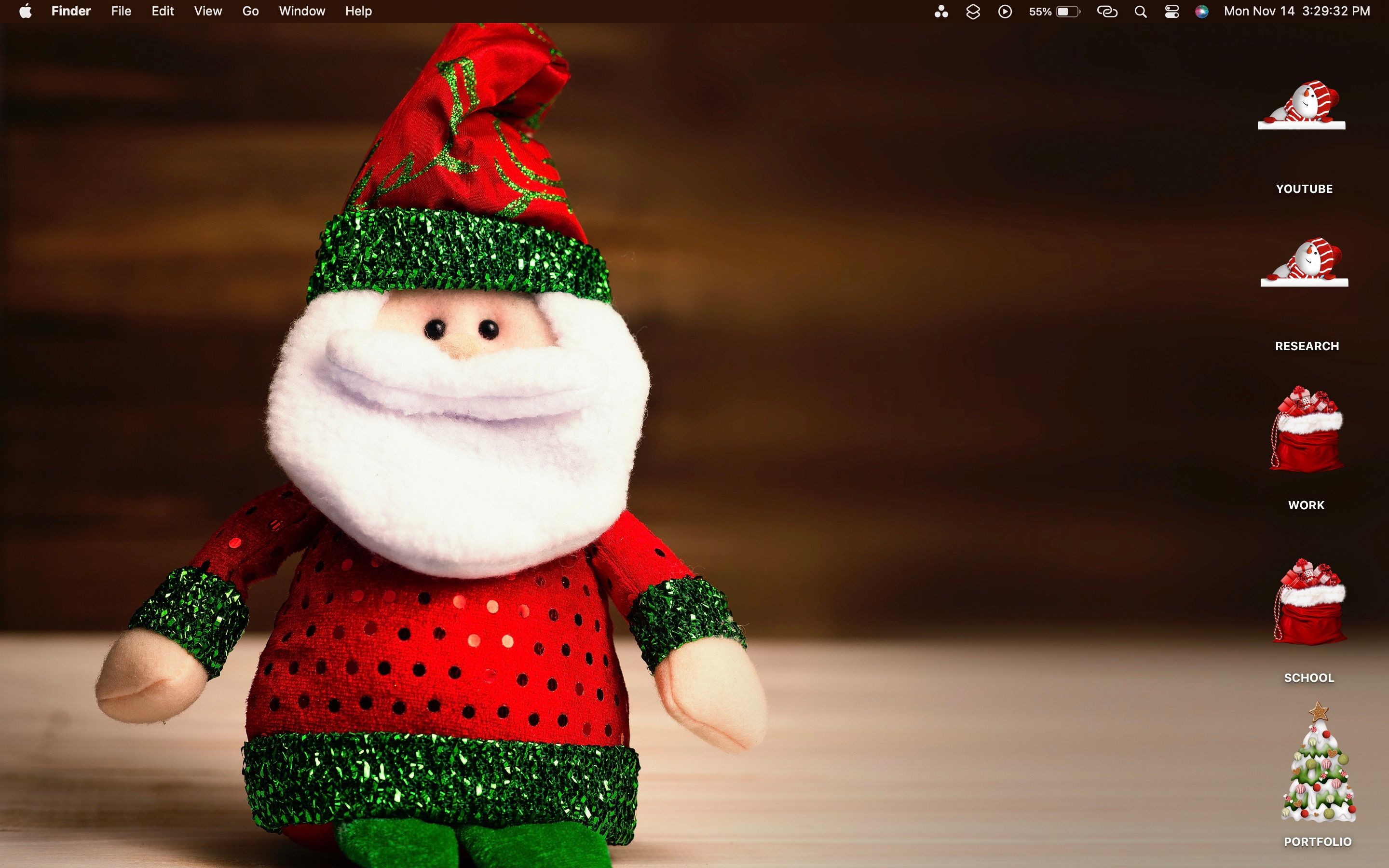1389x868 pixels.
Task: Click the Shortcuts layered icon in menu bar
Action: (973, 12)
